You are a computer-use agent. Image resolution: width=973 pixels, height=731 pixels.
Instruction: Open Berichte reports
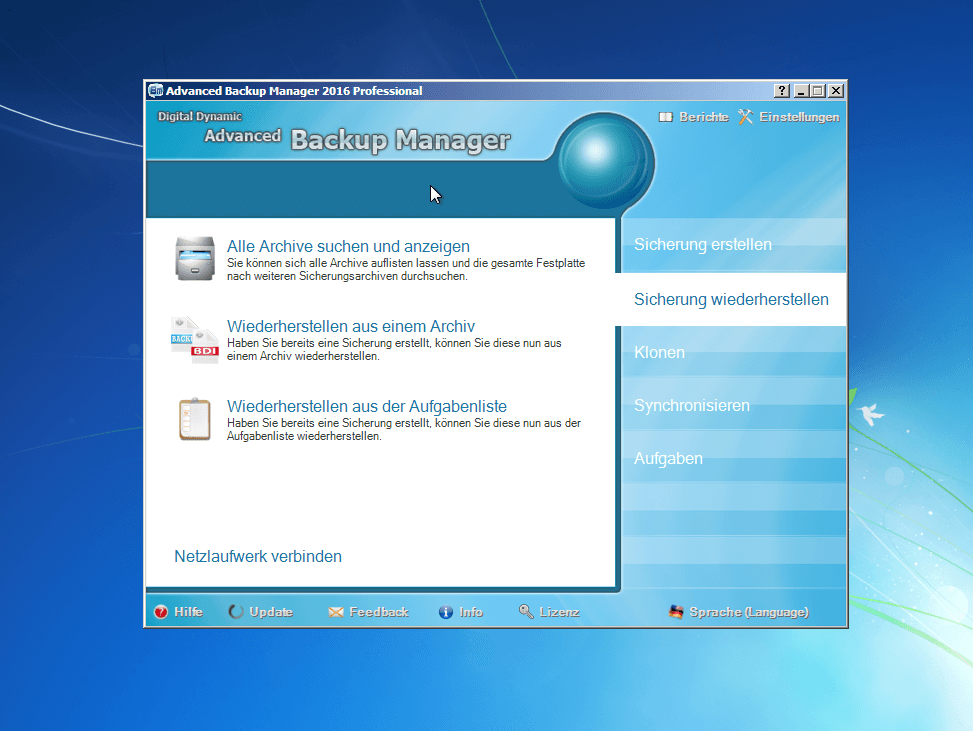coord(704,117)
